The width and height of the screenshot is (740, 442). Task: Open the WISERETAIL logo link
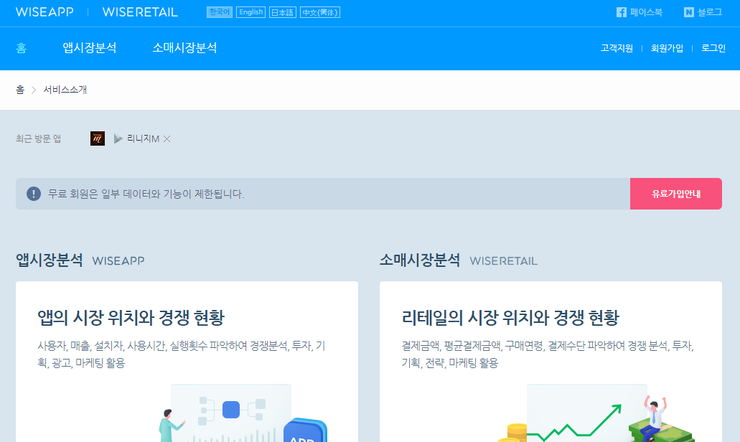click(x=140, y=12)
